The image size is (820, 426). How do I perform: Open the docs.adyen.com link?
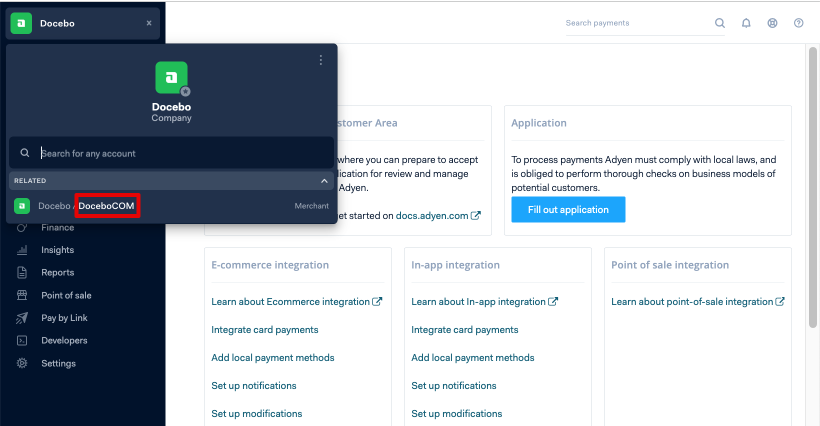pos(432,215)
